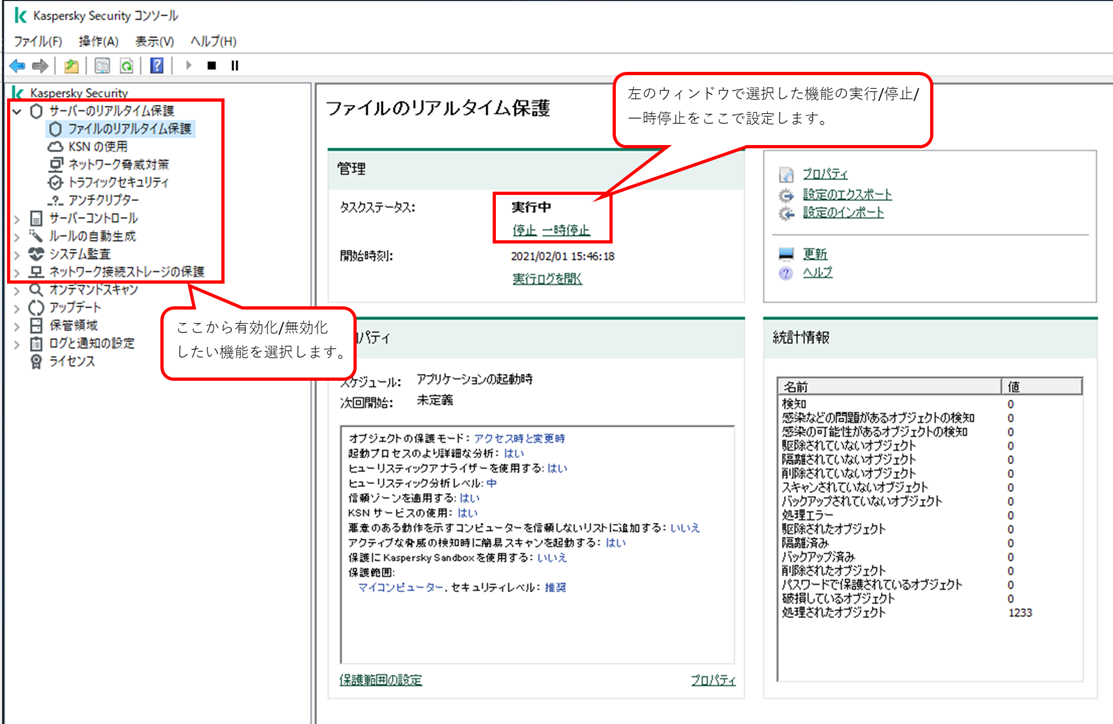Click the アンチクリプター icon

[55, 201]
